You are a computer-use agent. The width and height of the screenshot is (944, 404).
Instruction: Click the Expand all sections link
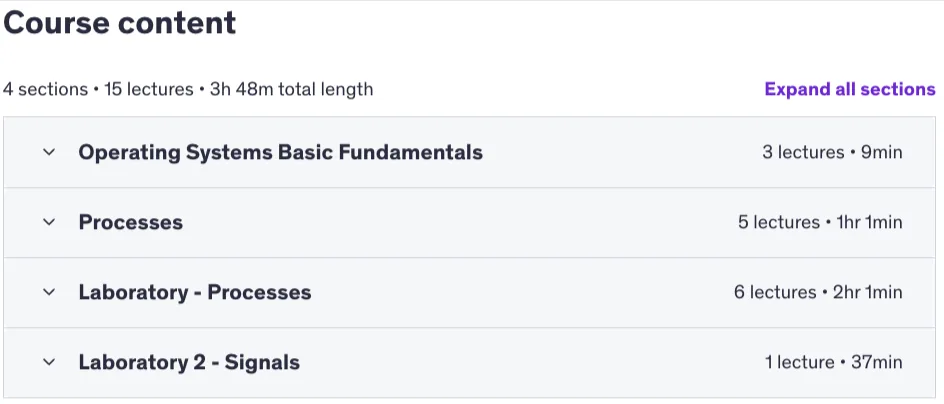click(850, 89)
